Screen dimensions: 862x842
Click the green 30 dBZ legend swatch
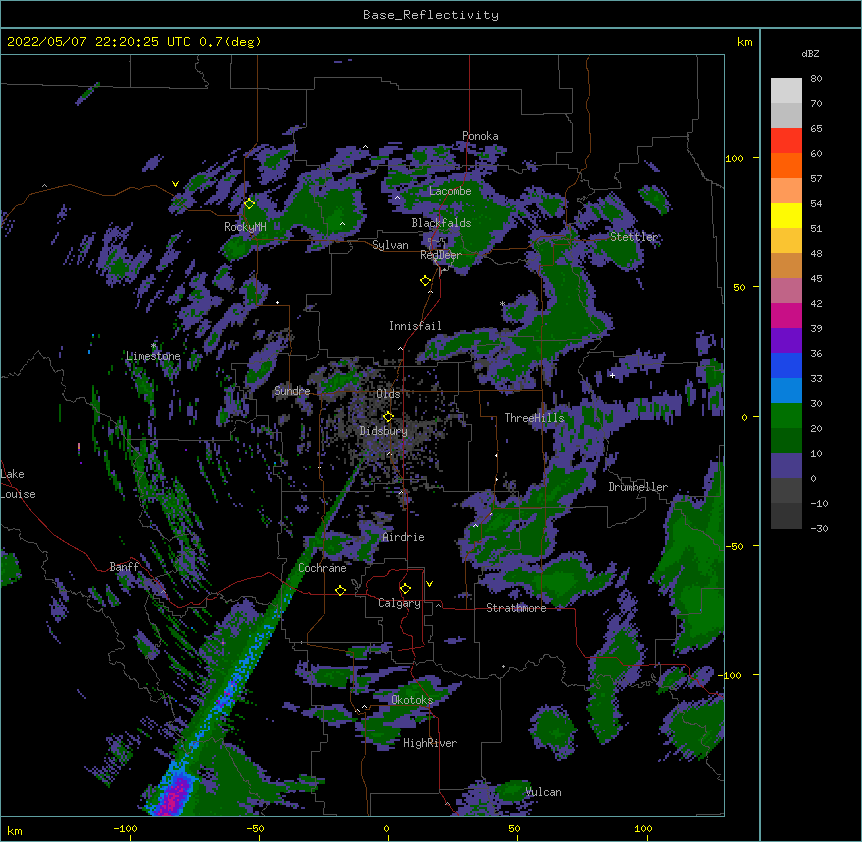pyautogui.click(x=786, y=416)
